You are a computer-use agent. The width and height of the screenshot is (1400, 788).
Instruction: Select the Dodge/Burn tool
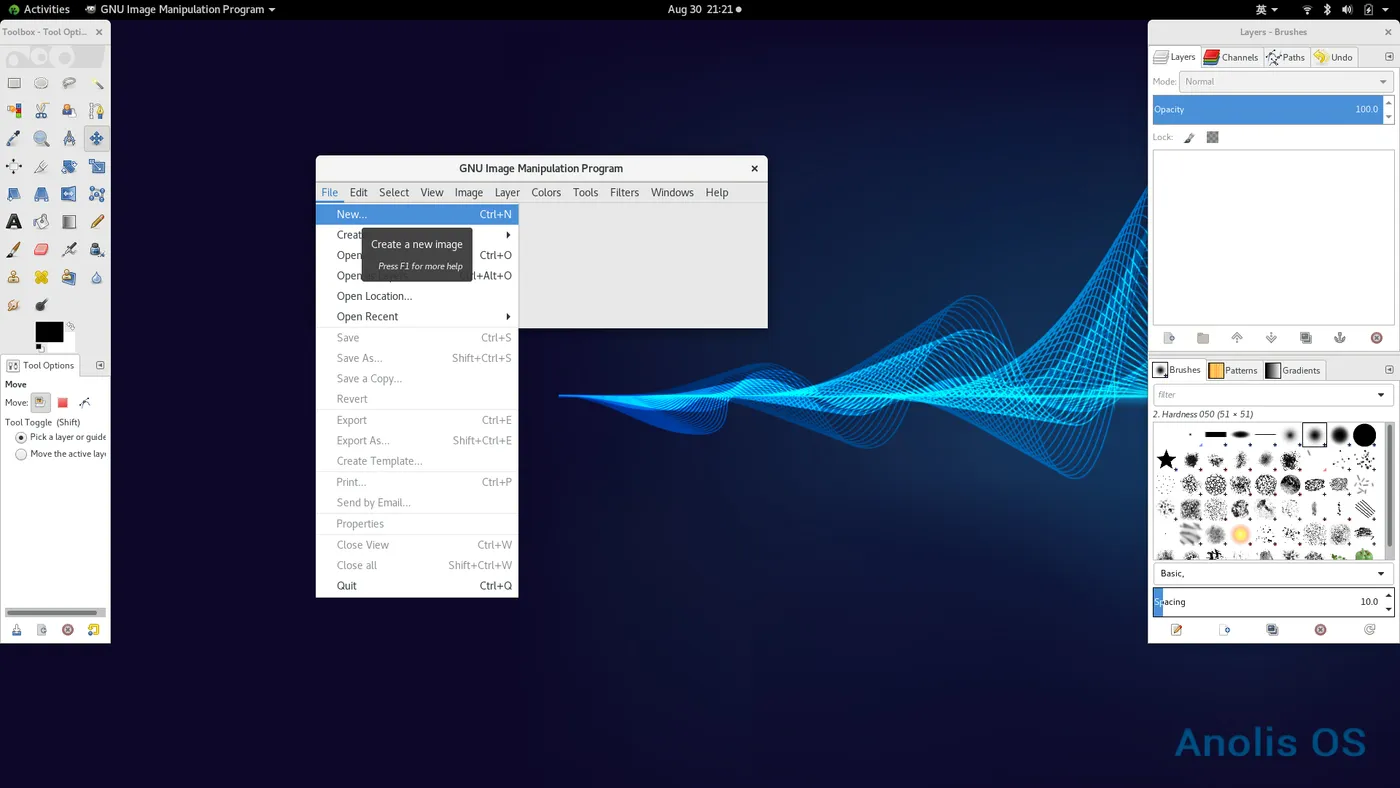41,305
